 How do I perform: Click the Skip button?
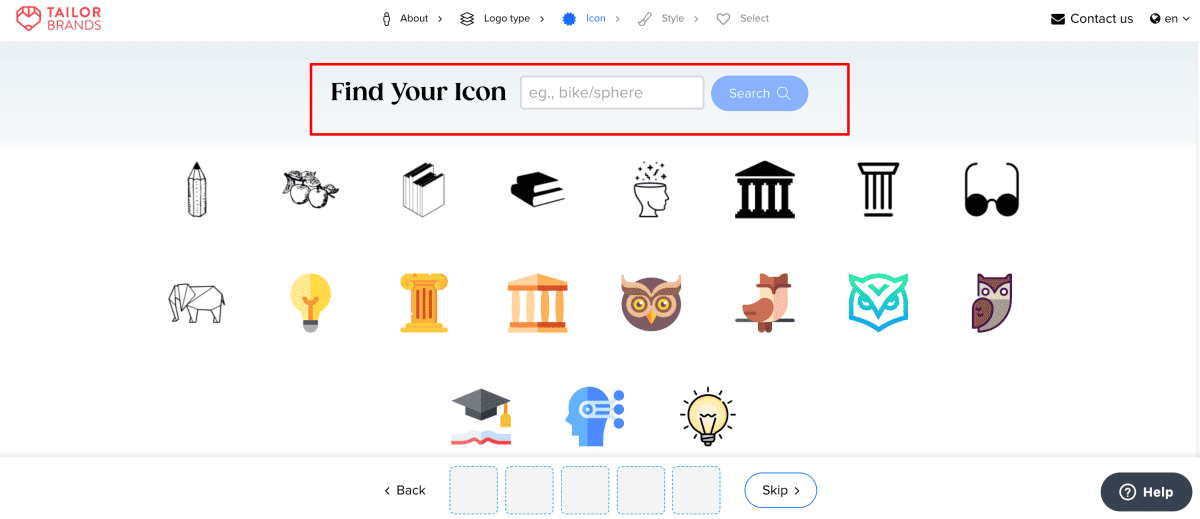pyautogui.click(x=781, y=490)
